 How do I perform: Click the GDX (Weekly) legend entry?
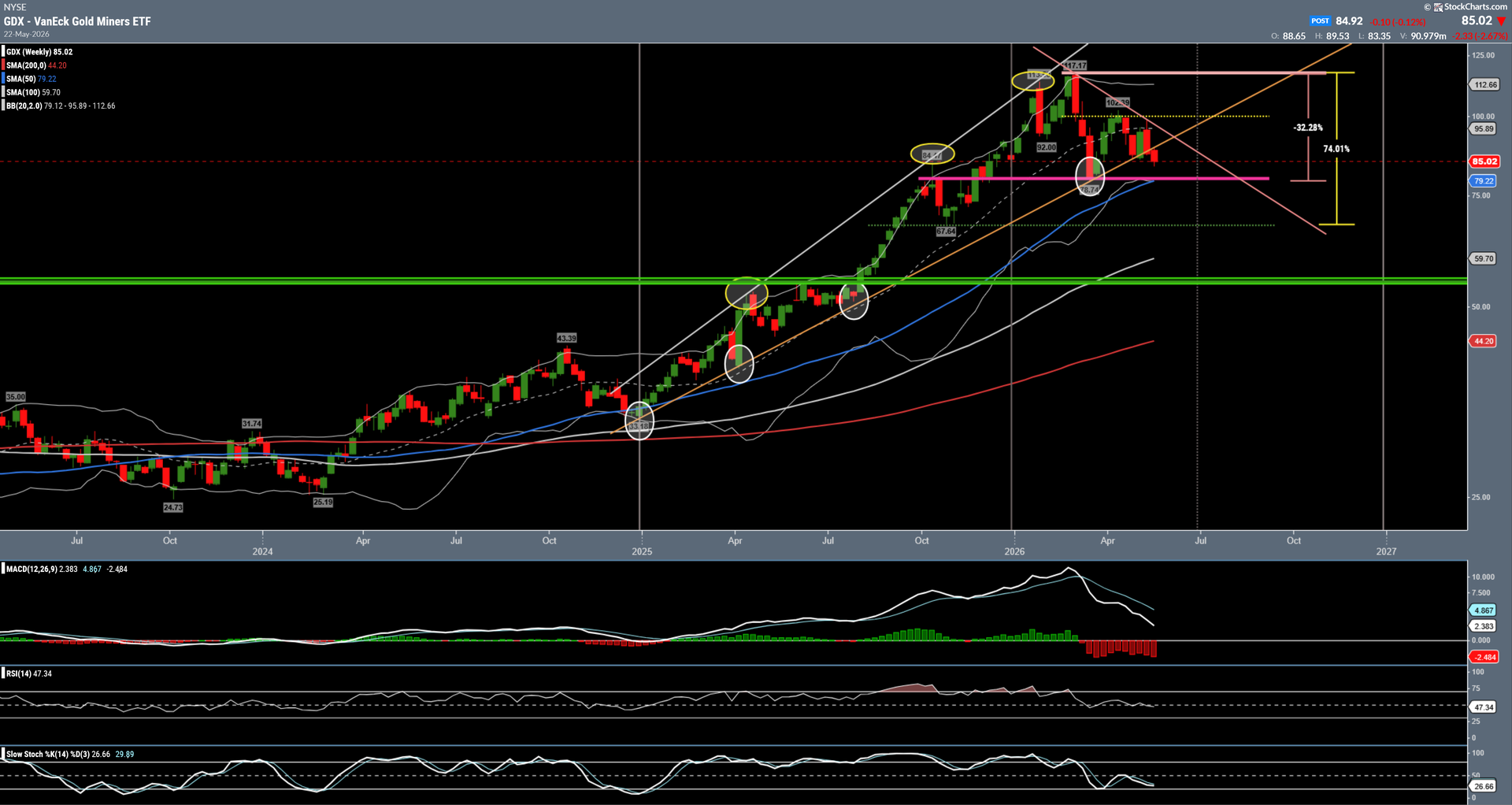point(39,52)
